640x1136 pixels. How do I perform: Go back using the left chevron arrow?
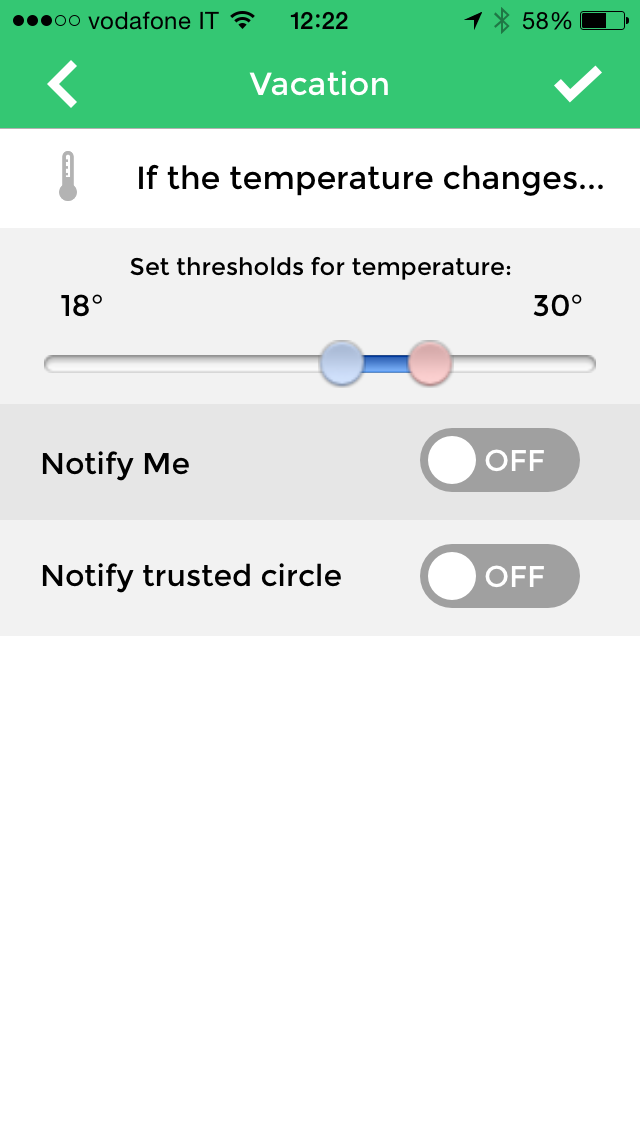[62, 84]
